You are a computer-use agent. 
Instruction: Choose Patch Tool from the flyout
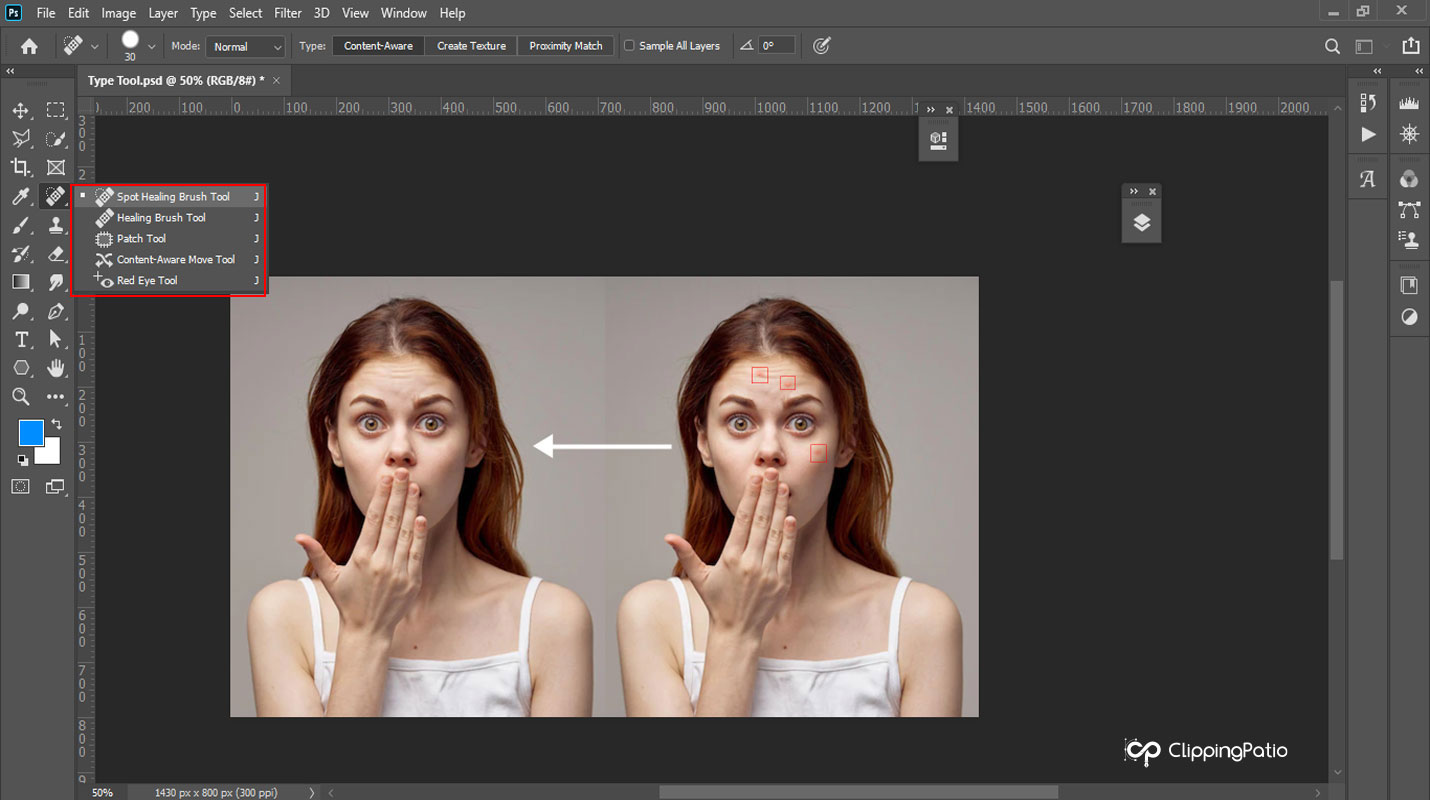tap(141, 239)
